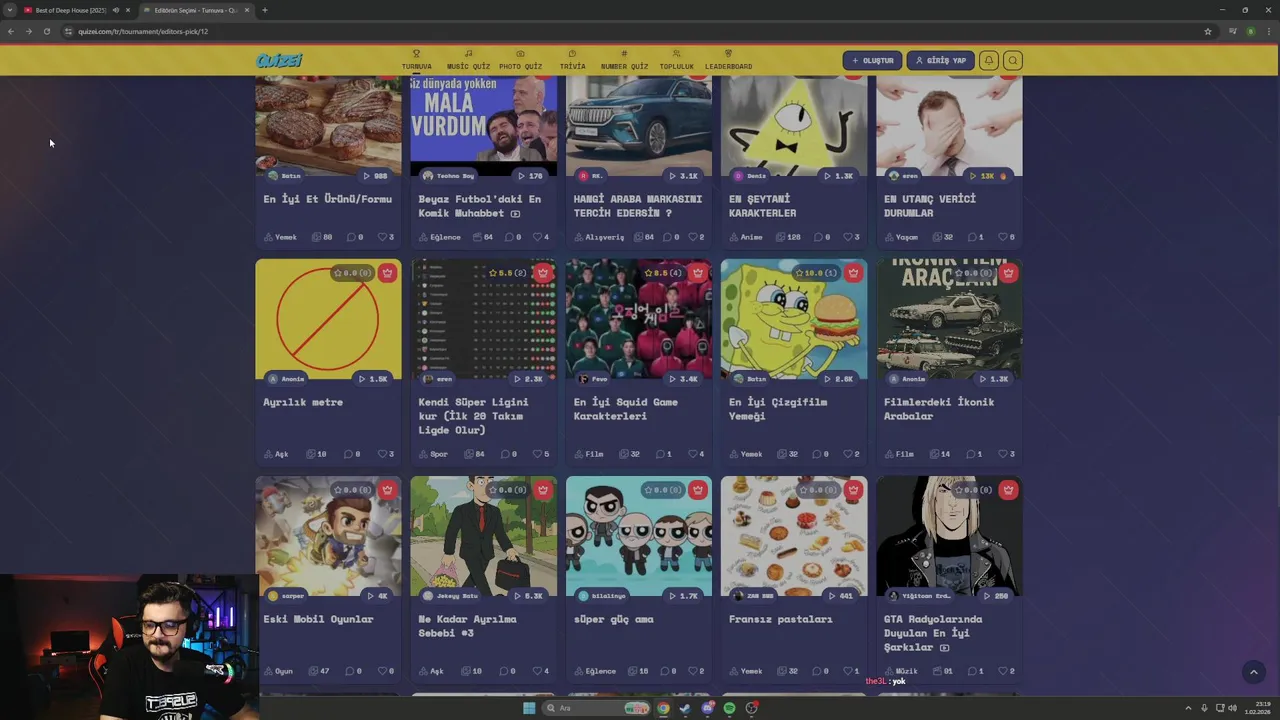Open a new browser tab
This screenshot has height=720, width=1280.
(264, 10)
